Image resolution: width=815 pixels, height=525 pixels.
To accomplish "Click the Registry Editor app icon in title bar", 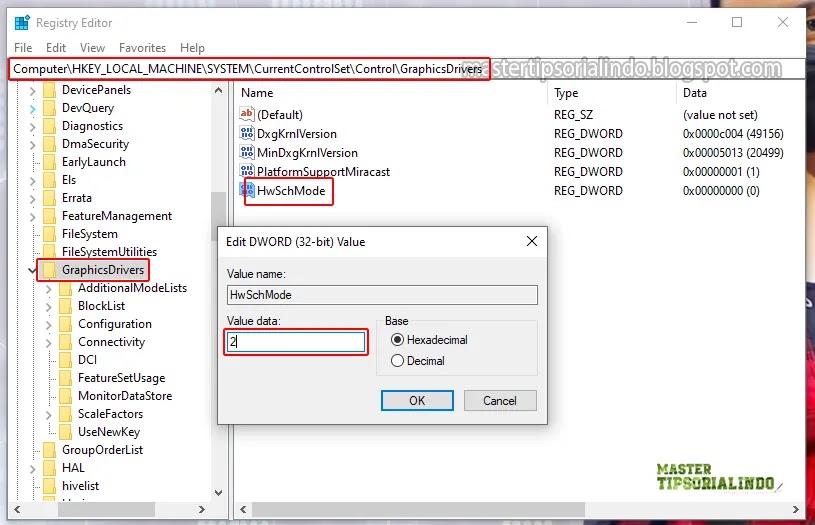I will [22, 23].
